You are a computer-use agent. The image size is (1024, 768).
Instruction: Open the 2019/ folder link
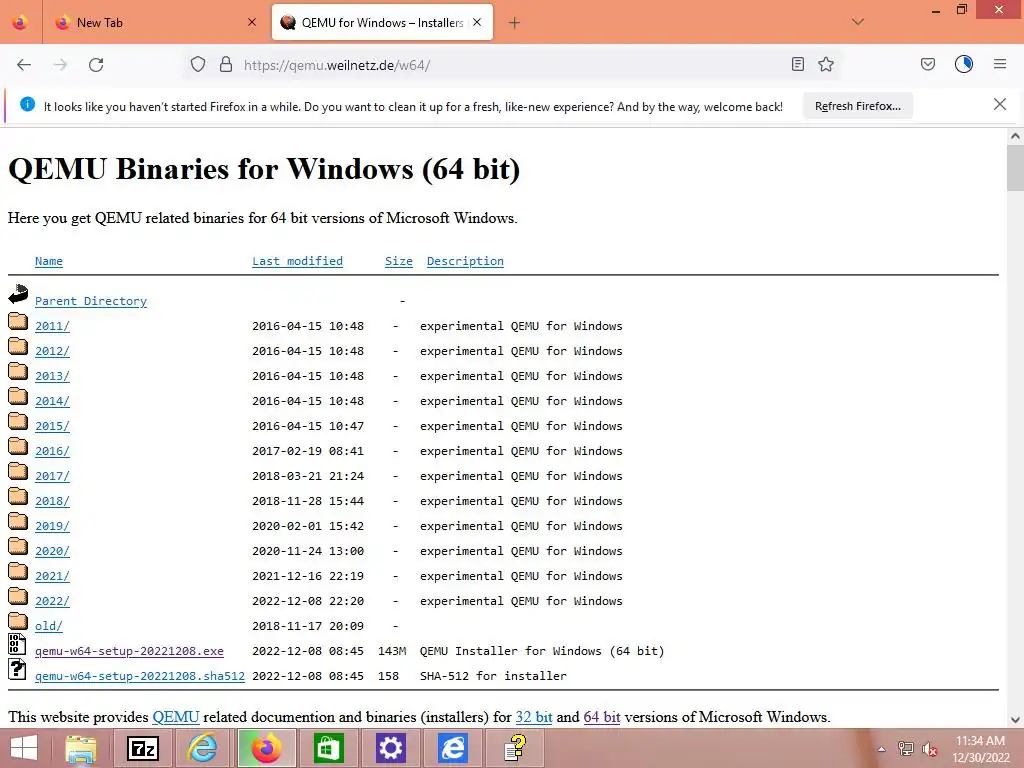point(52,526)
